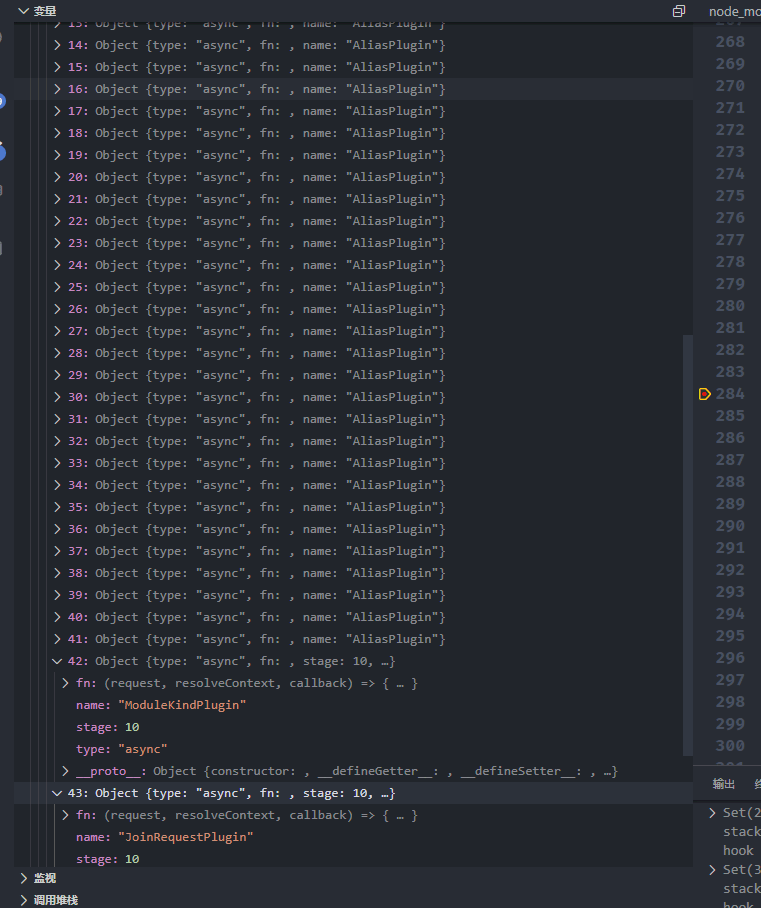Click the variables panel vertical scrollbar
Viewport: 761px width, 908px height.
coord(687,545)
